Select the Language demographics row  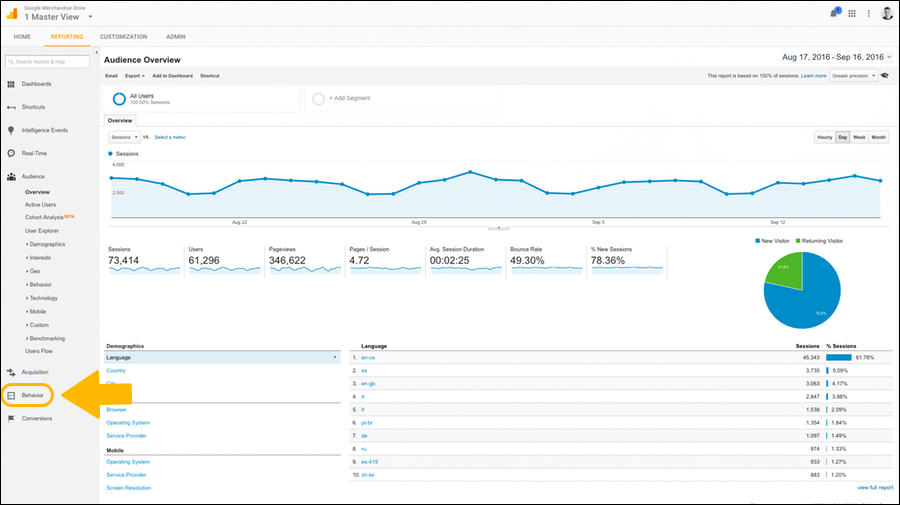pos(222,358)
